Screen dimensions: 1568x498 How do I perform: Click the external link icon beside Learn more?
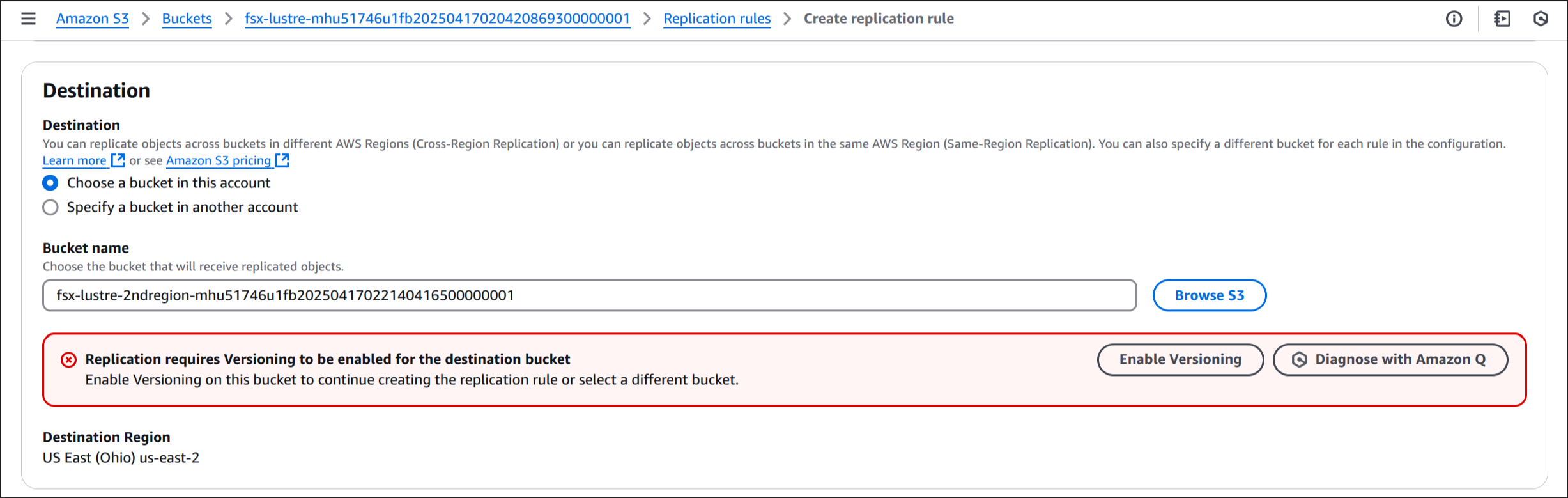click(x=118, y=160)
